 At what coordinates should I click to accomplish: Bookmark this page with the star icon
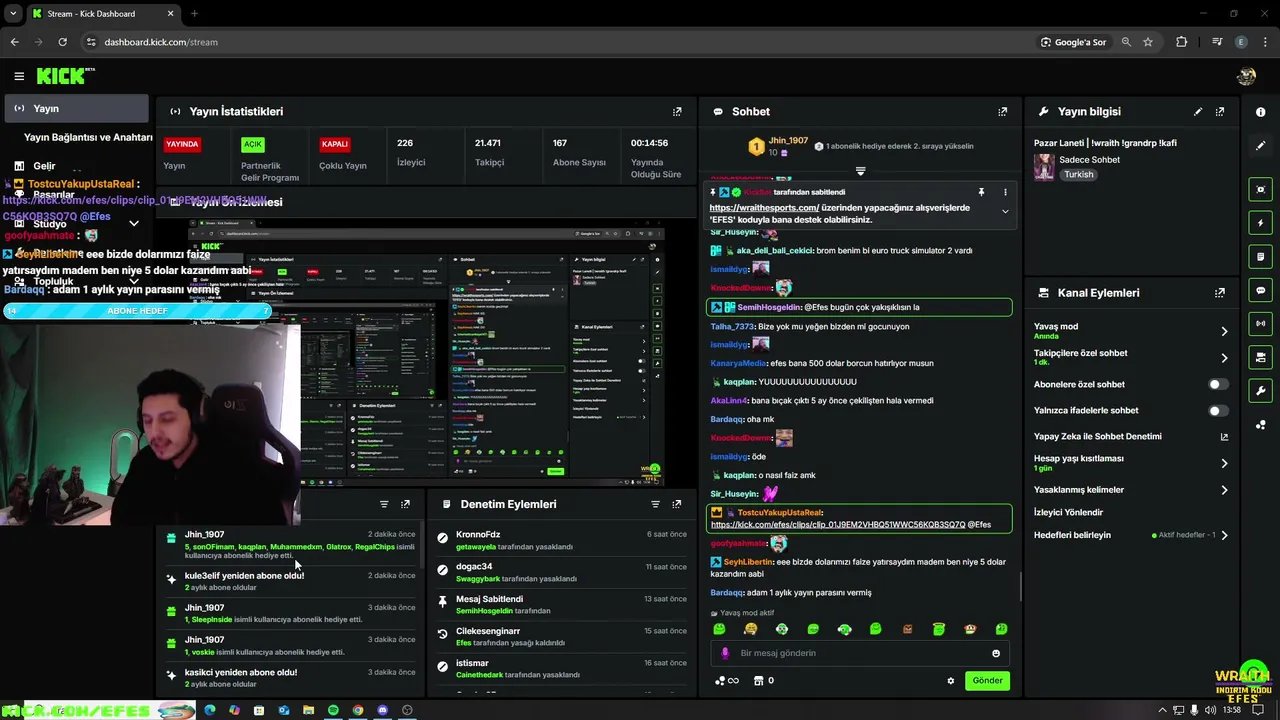tap(1148, 42)
